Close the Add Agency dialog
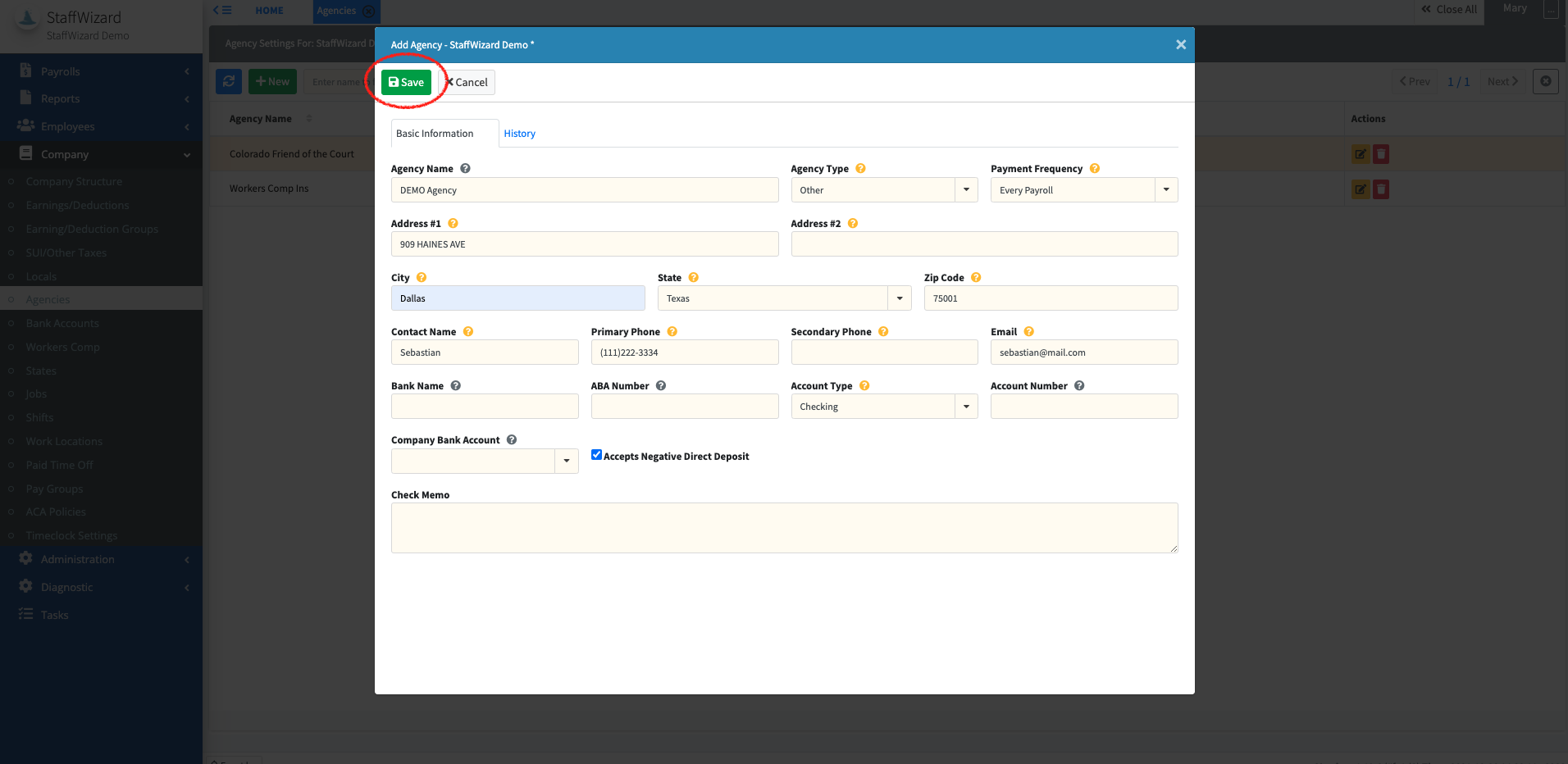1568x764 pixels. tap(1180, 45)
